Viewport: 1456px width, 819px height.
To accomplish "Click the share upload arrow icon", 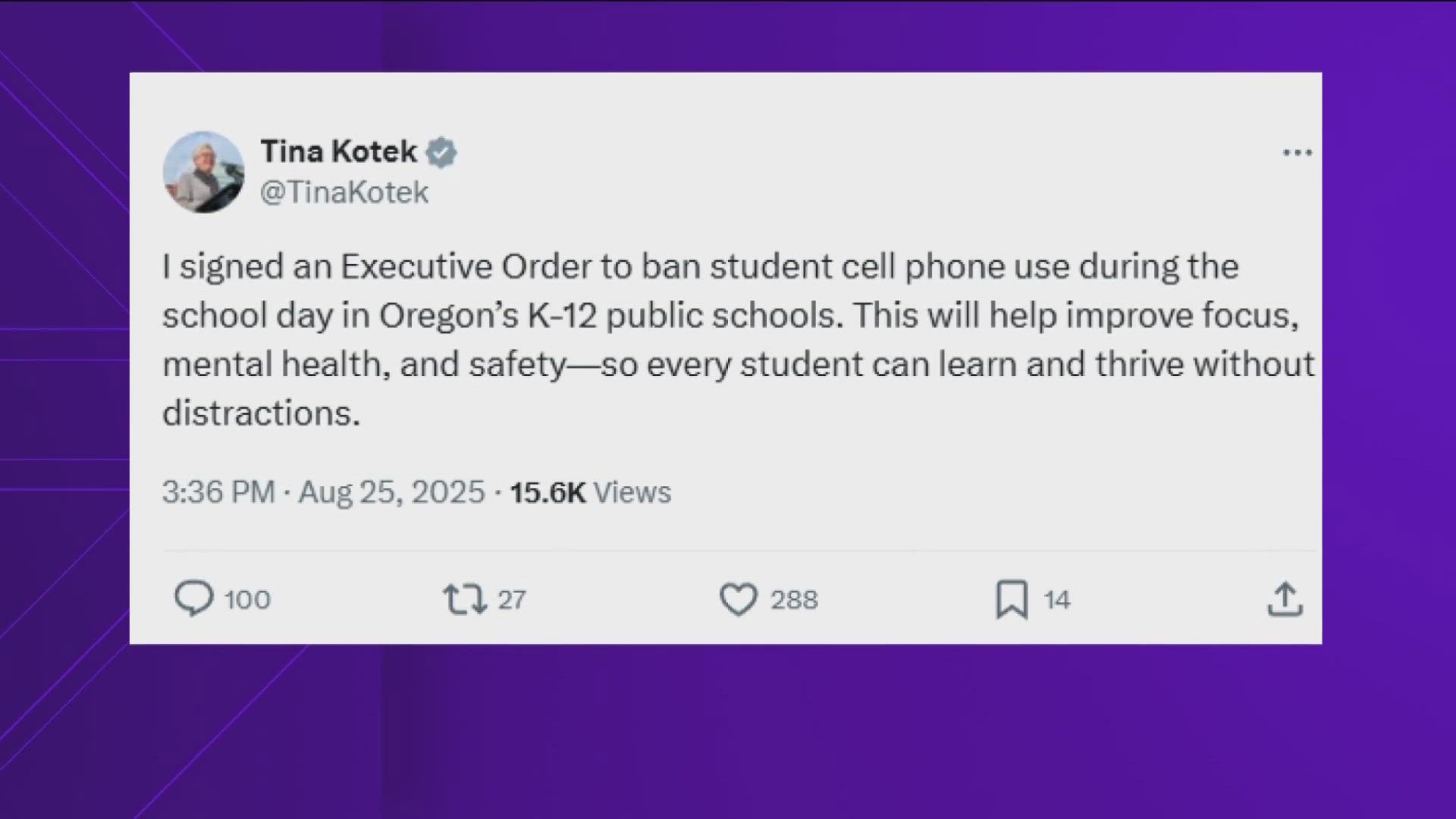I will [x=1285, y=600].
